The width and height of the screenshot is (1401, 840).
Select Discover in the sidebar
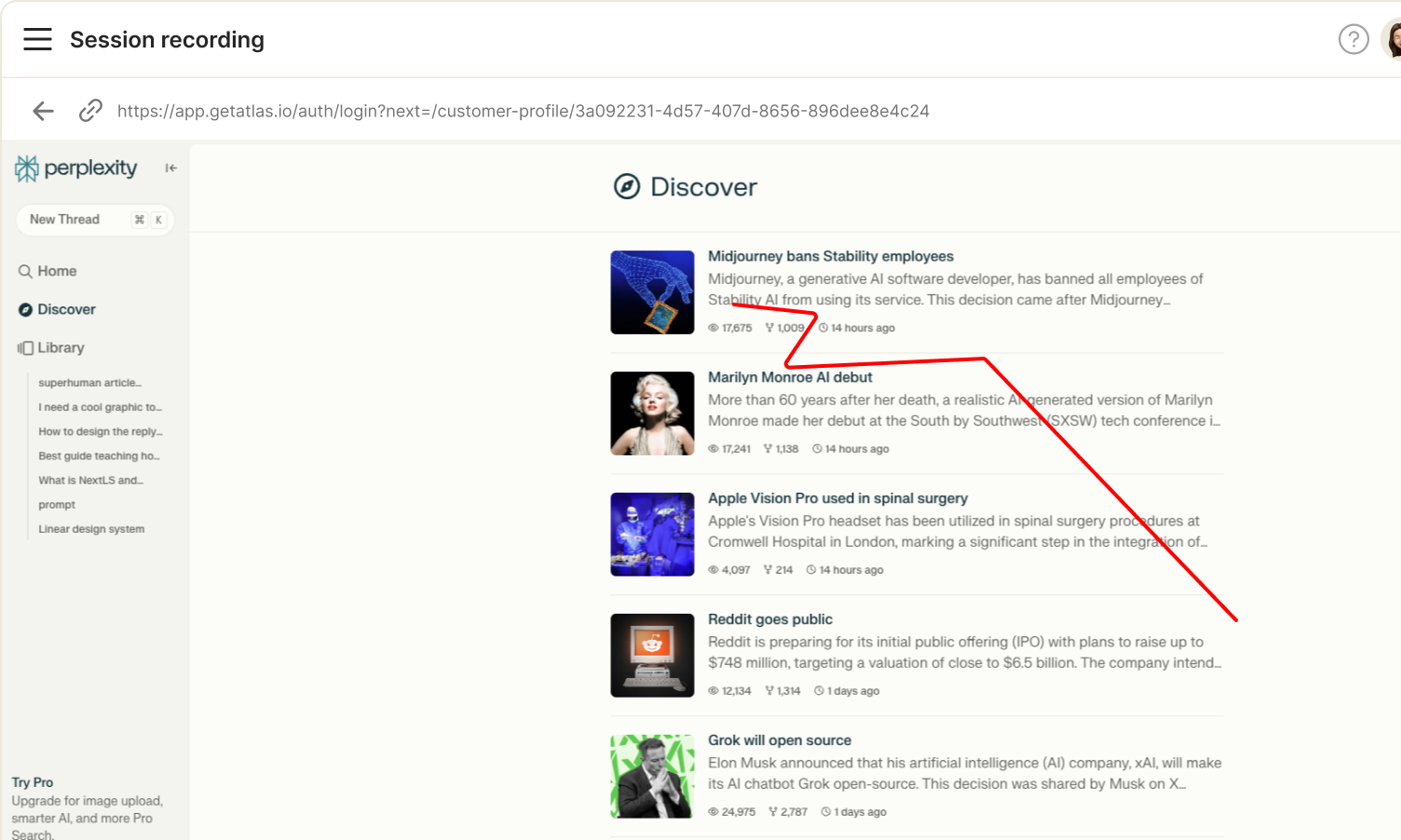[x=65, y=309]
